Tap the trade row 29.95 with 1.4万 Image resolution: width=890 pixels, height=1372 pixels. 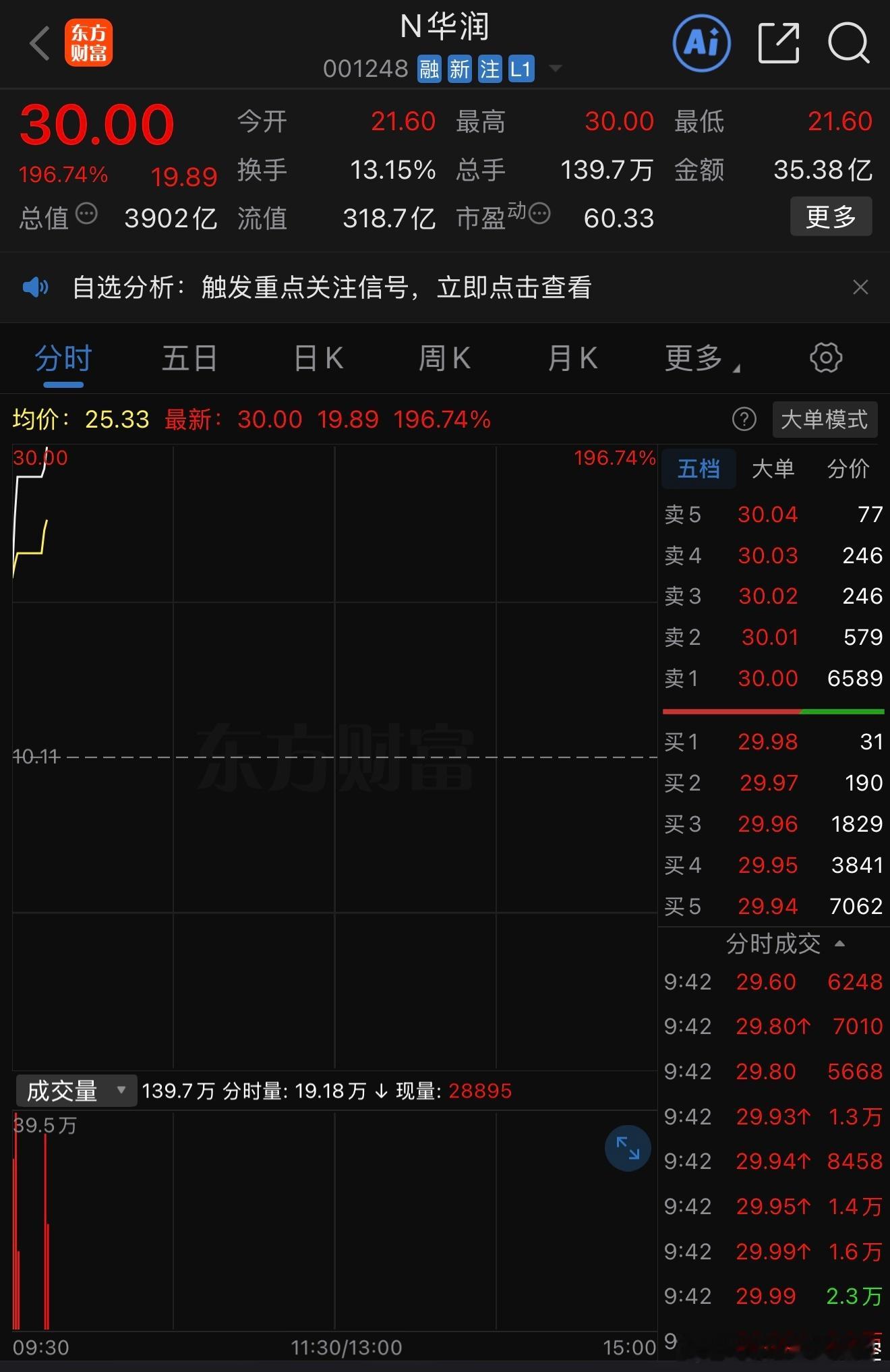coord(773,1207)
